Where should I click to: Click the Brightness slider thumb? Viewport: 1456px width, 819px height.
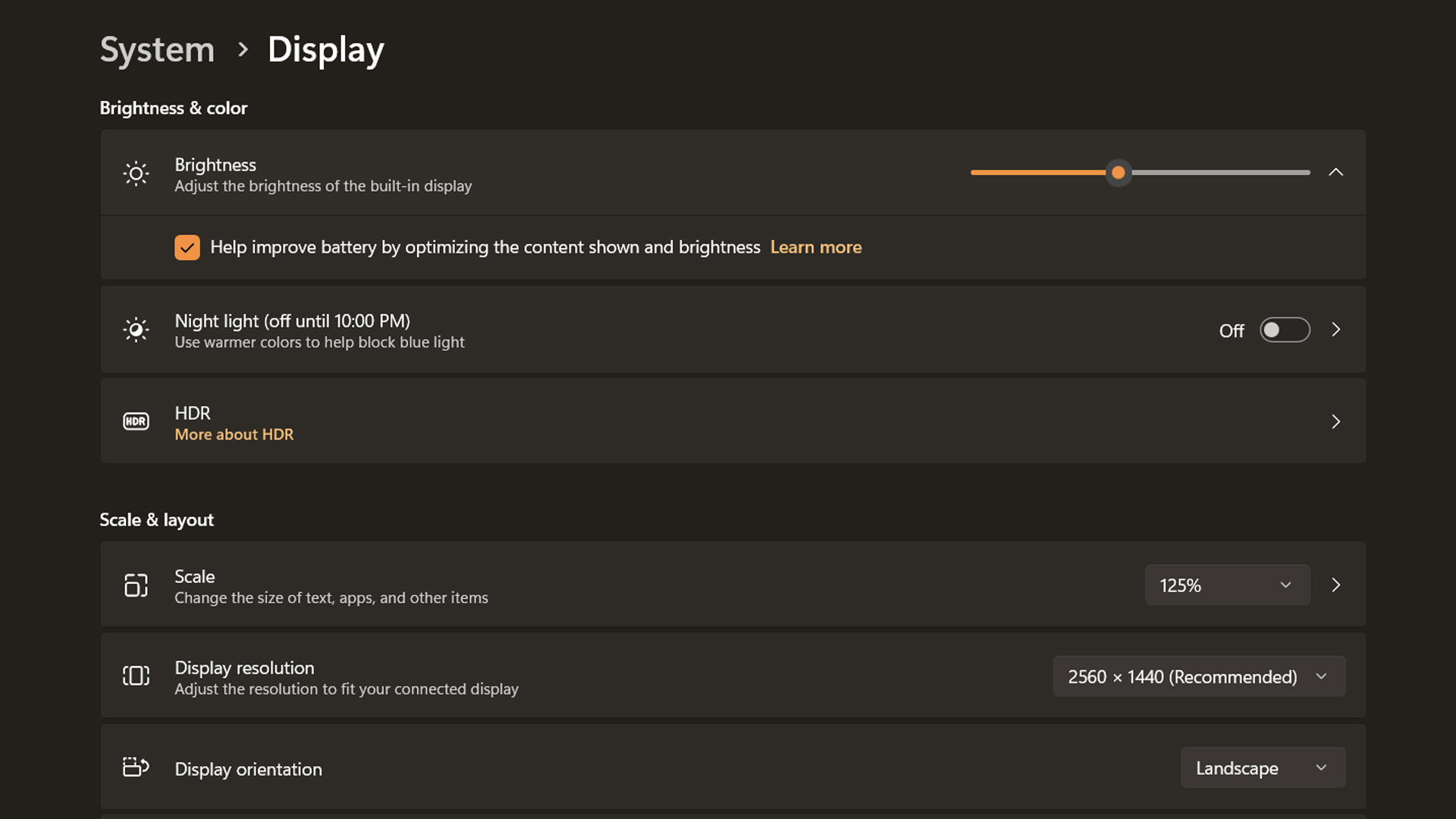[1118, 173]
